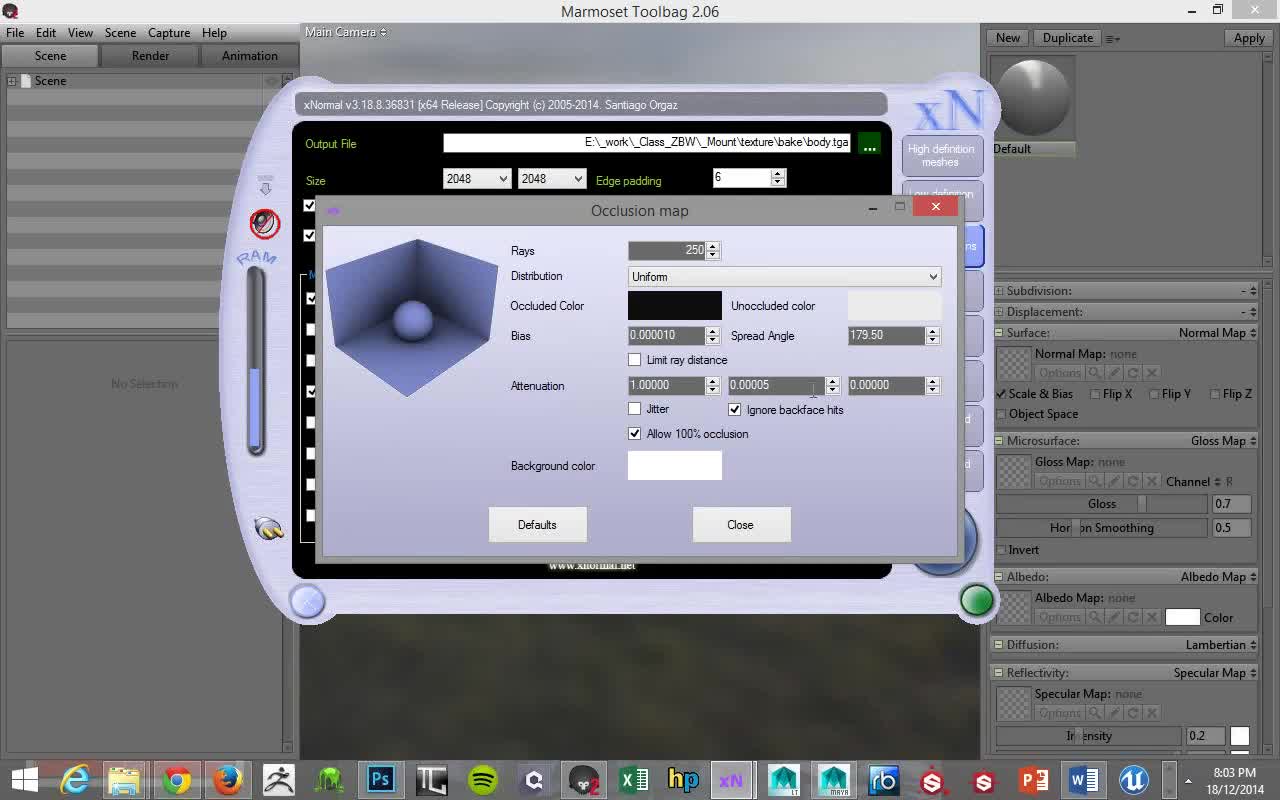Uncheck Allow 100% occlusion
1280x800 pixels.
coord(634,434)
